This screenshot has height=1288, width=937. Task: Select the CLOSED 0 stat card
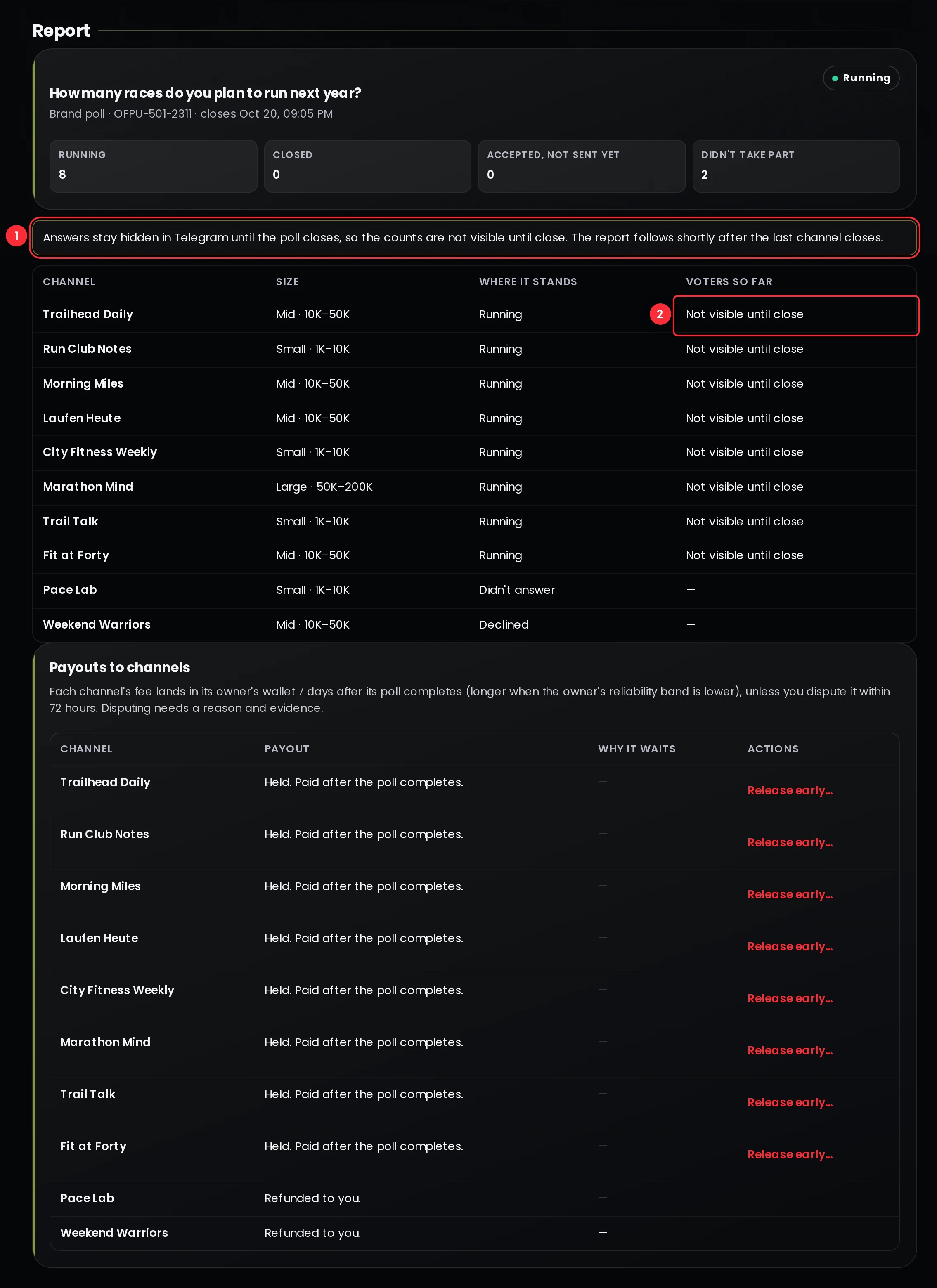click(367, 166)
